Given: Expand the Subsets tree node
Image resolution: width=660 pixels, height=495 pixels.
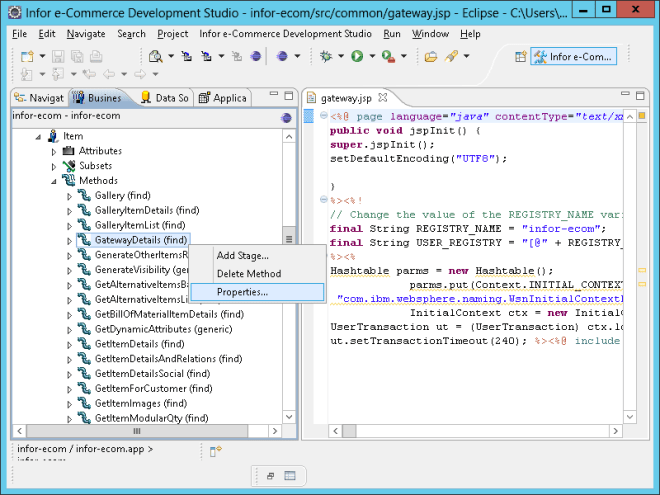Looking at the screenshot, I should pos(55,166).
